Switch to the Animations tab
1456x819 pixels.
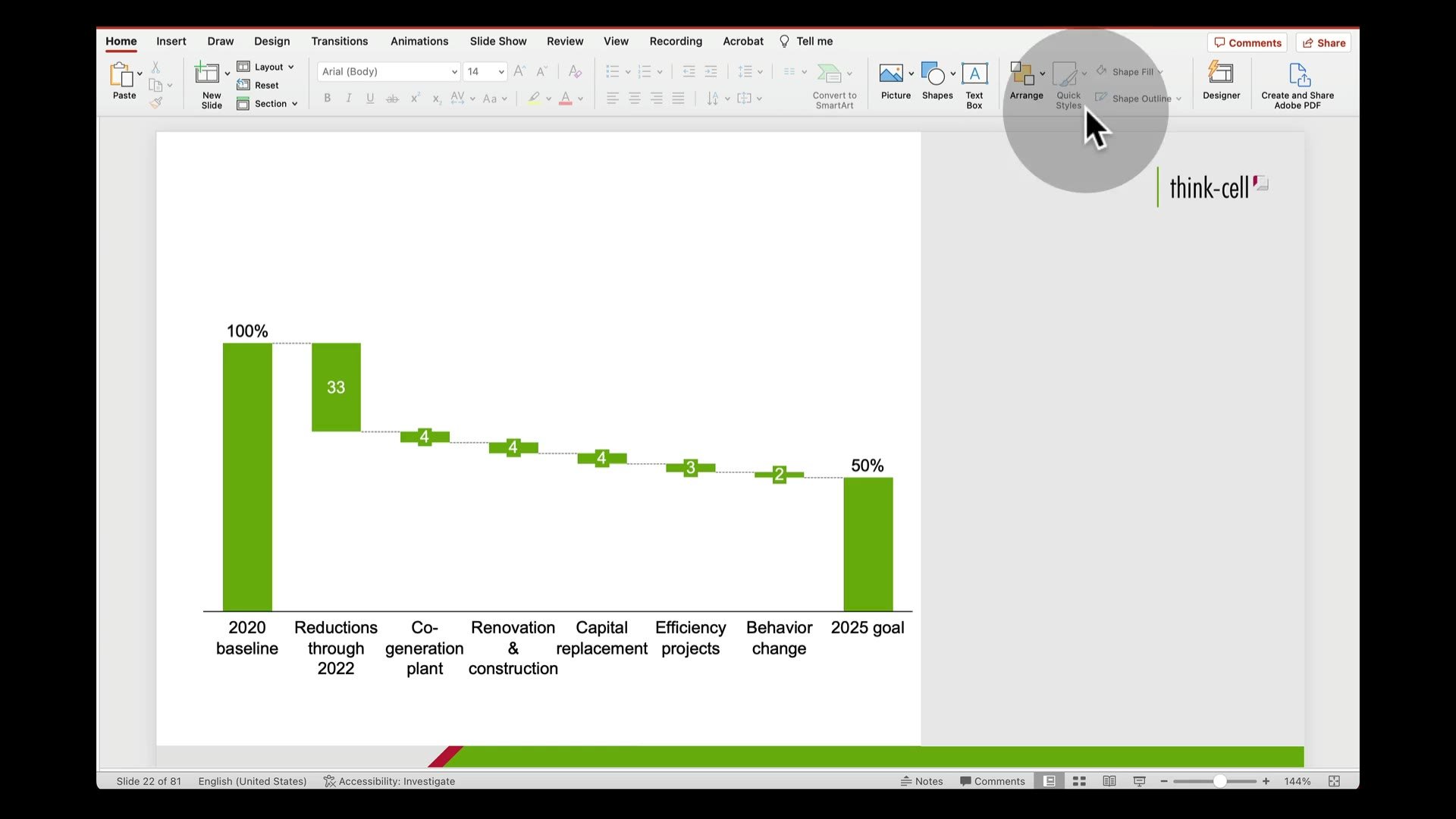click(419, 41)
